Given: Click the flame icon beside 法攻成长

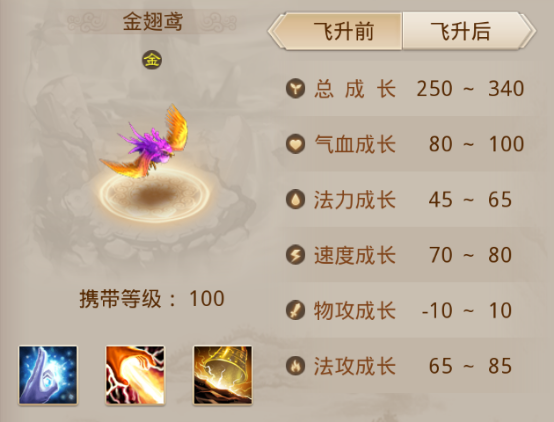Looking at the screenshot, I should pyautogui.click(x=295, y=366).
